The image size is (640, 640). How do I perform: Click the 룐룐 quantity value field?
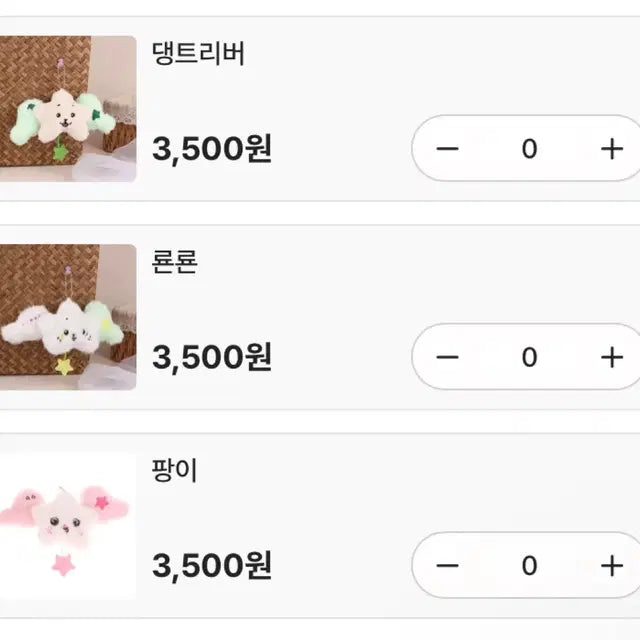coord(529,357)
